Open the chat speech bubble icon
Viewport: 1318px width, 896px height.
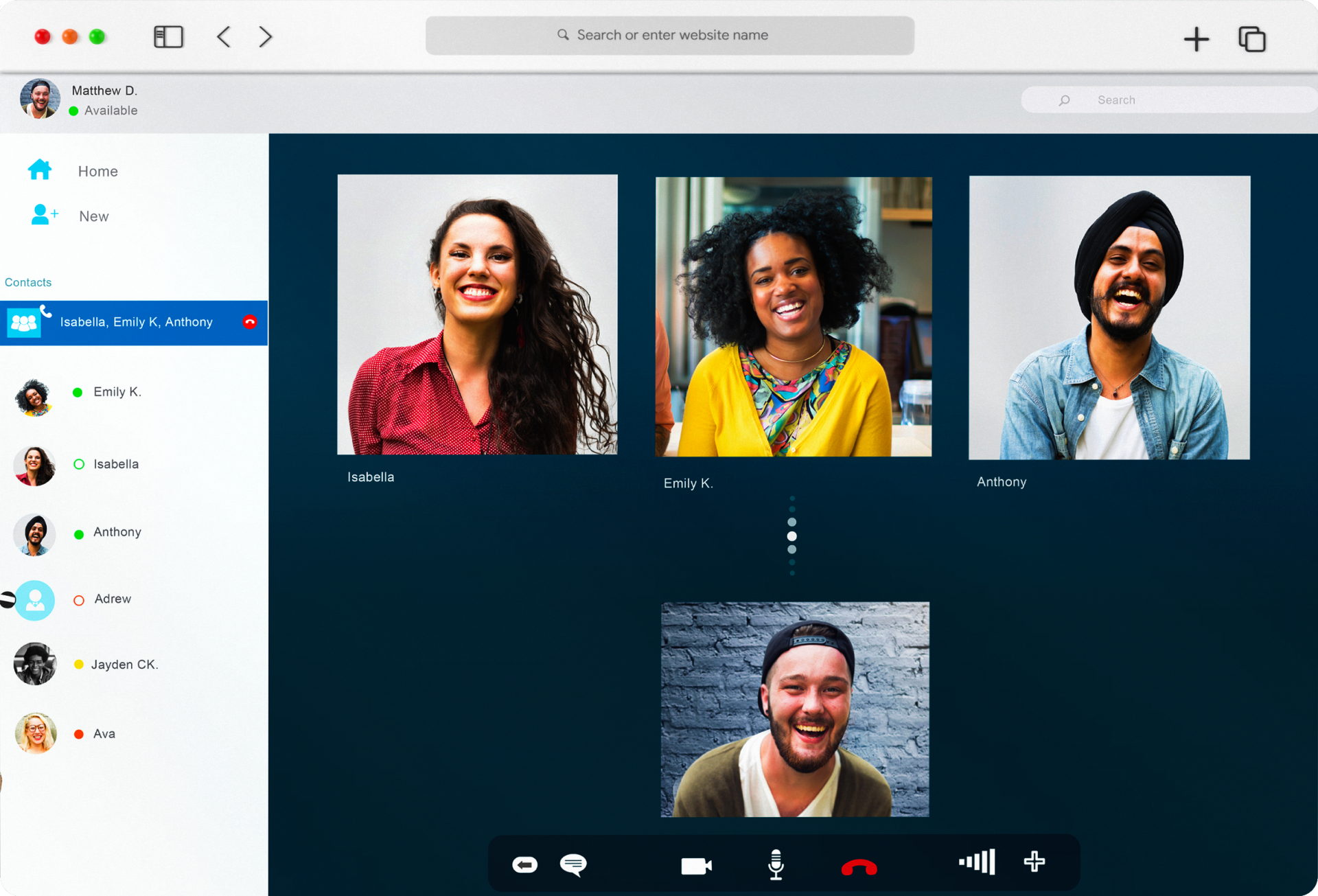[x=573, y=864]
